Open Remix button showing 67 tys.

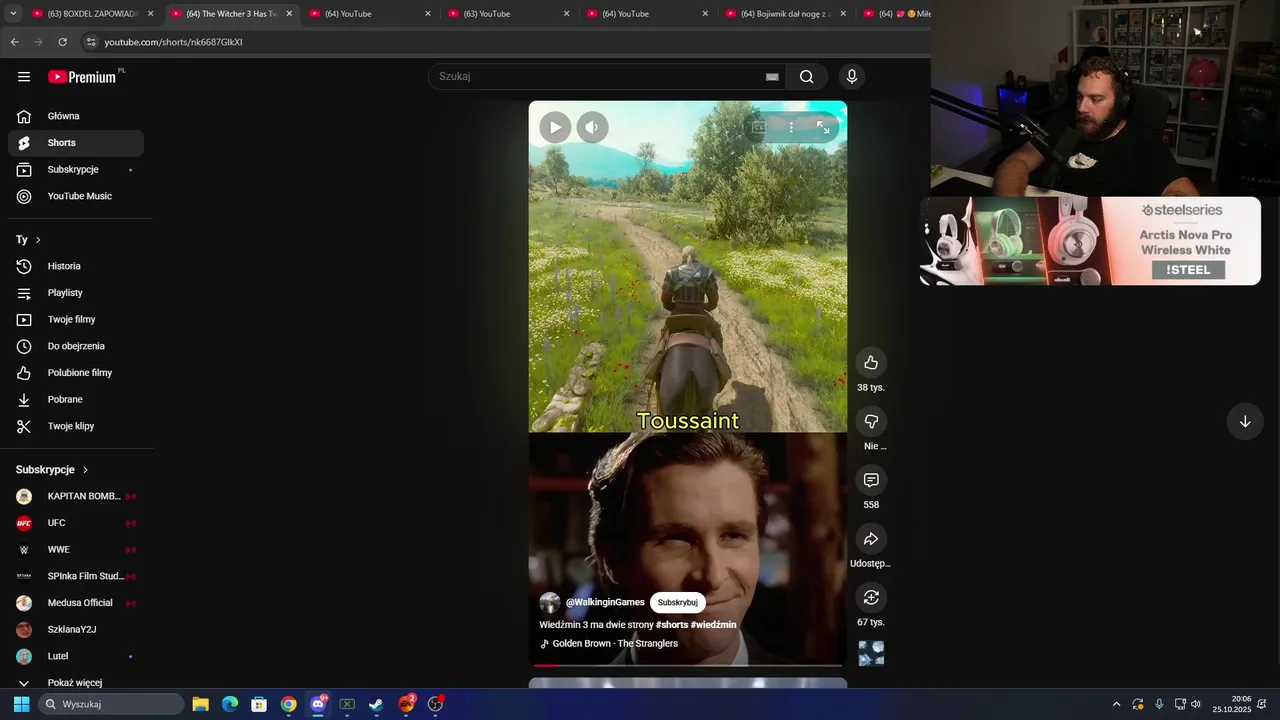[871, 598]
